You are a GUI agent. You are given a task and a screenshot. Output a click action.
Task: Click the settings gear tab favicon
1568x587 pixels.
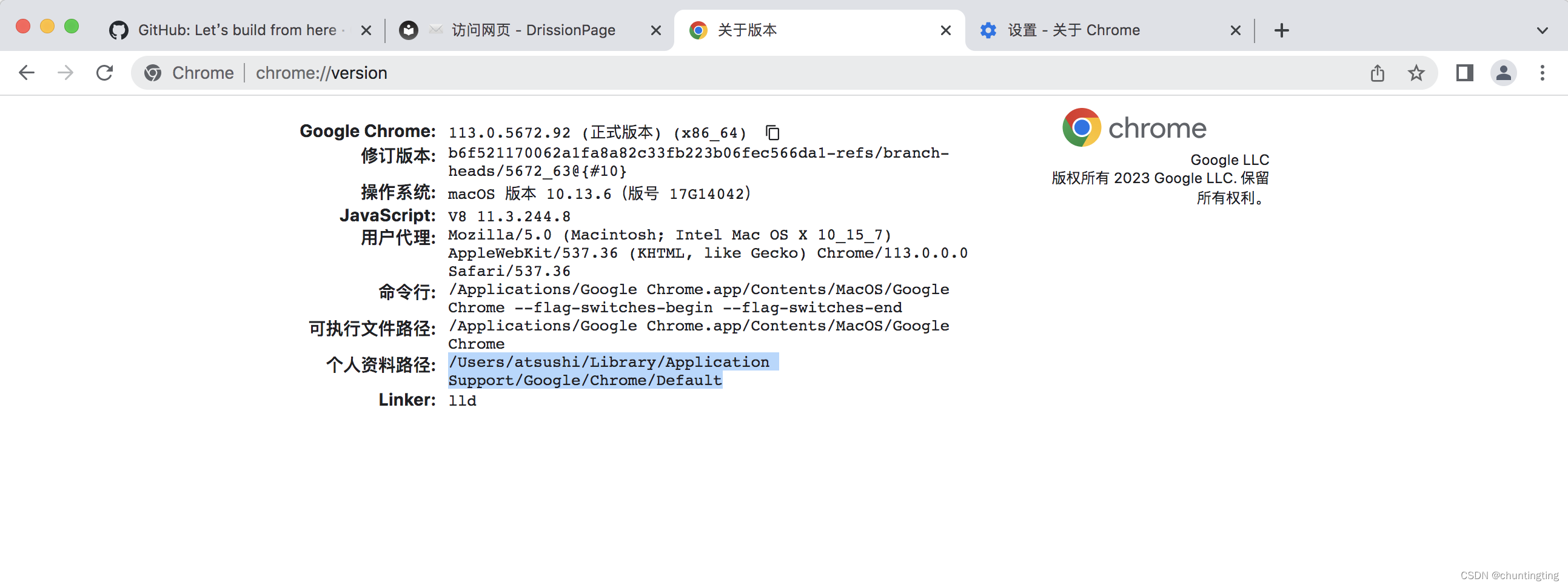(x=988, y=30)
